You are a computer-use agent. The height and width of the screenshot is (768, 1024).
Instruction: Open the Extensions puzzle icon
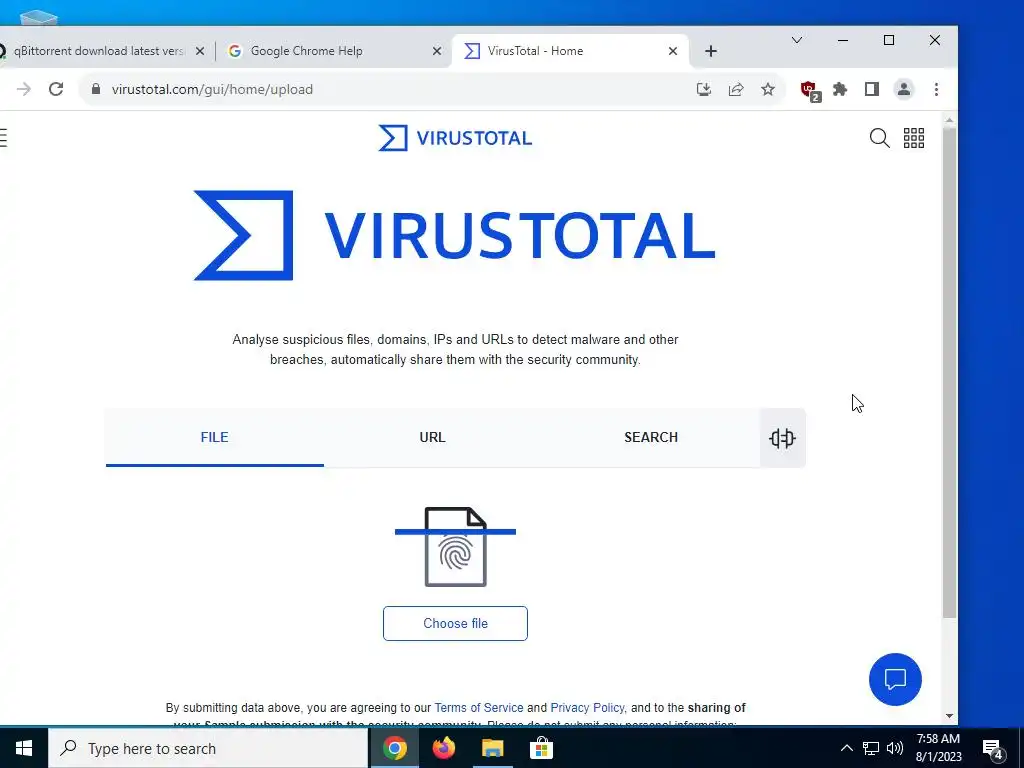(840, 89)
